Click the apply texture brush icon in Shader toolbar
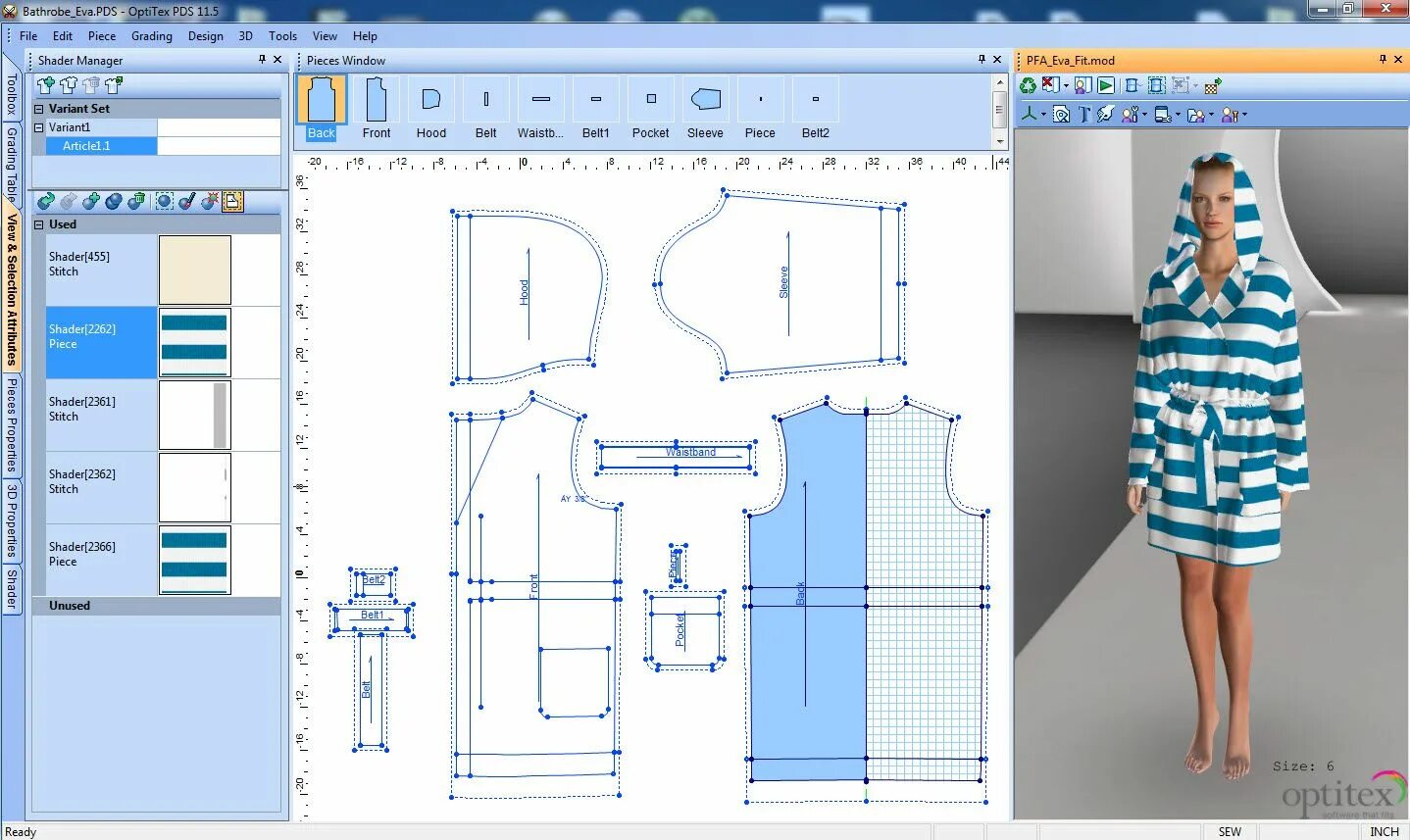 tap(187, 201)
